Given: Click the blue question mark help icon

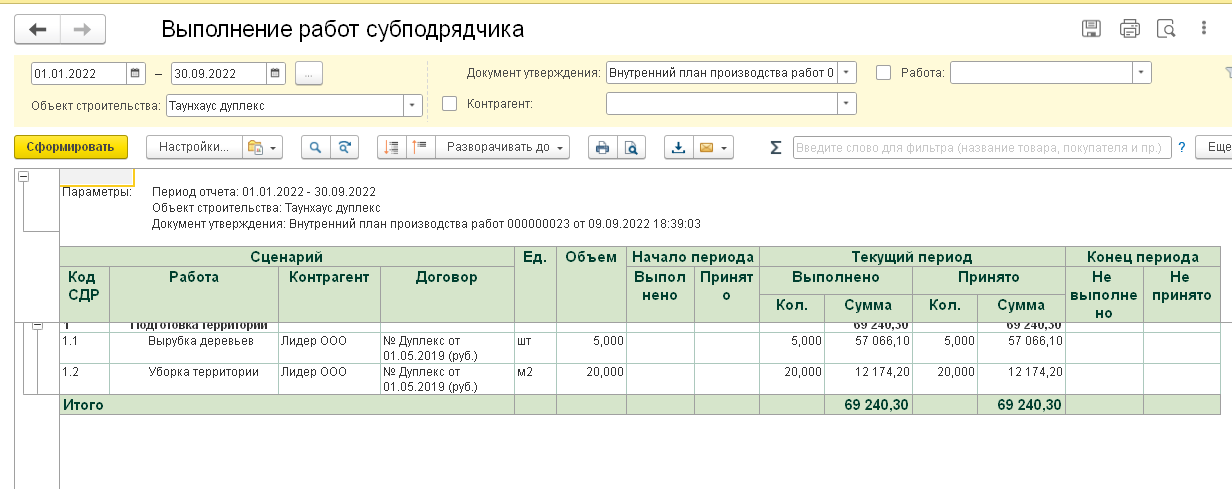Looking at the screenshot, I should point(1181,148).
